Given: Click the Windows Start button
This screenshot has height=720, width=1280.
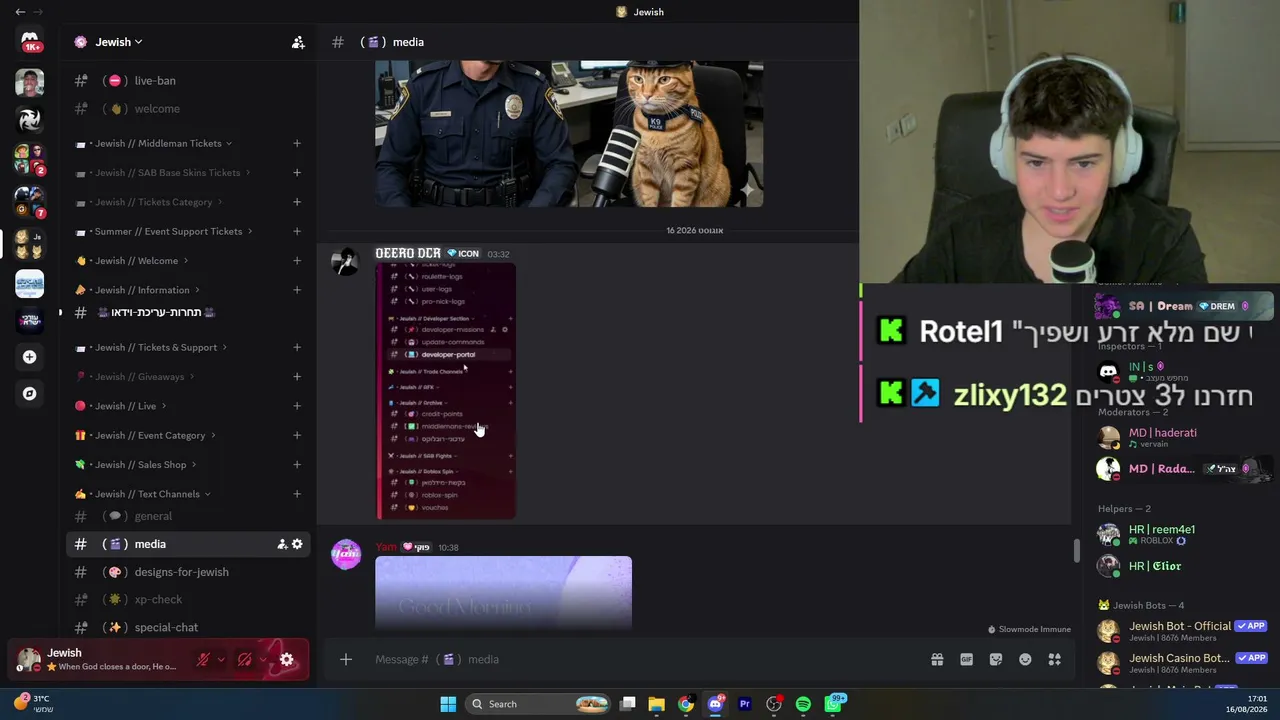Looking at the screenshot, I should click(448, 704).
